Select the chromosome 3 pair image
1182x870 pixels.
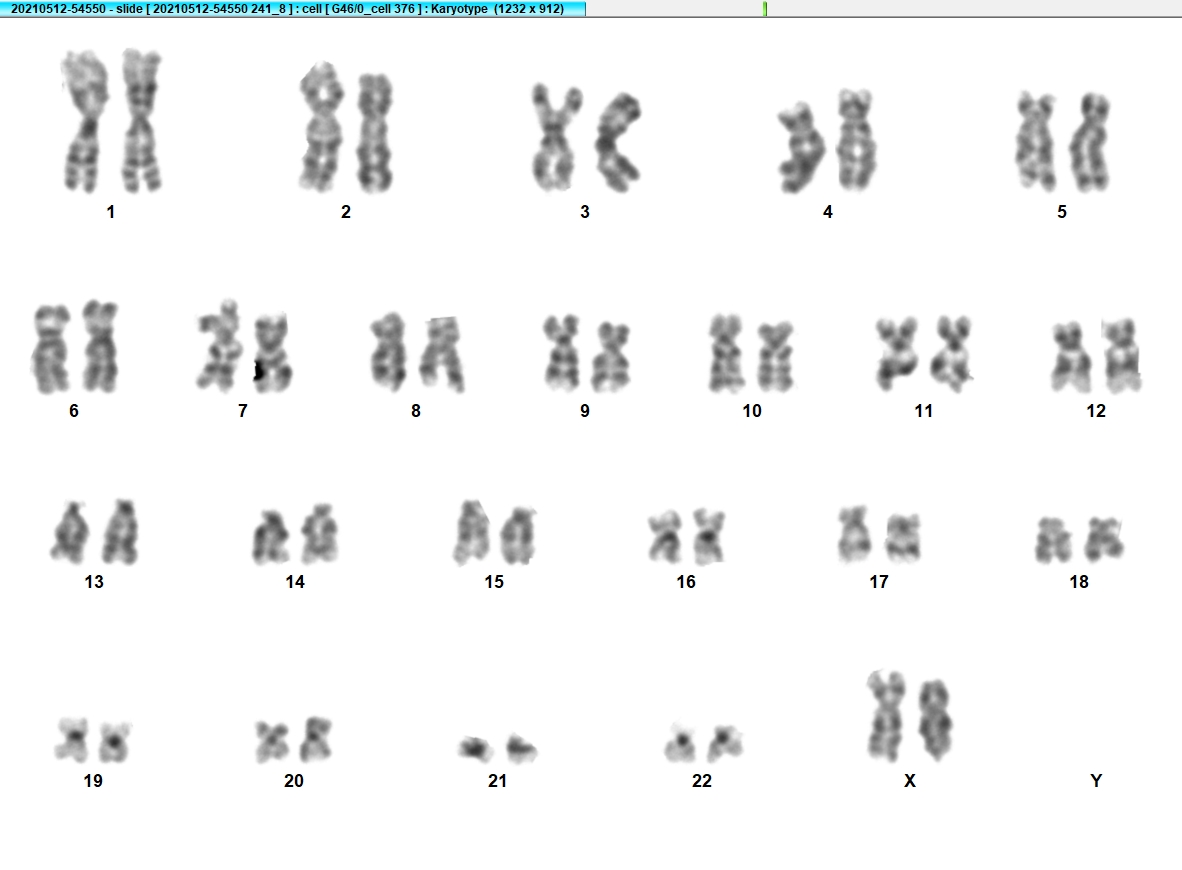pos(586,137)
